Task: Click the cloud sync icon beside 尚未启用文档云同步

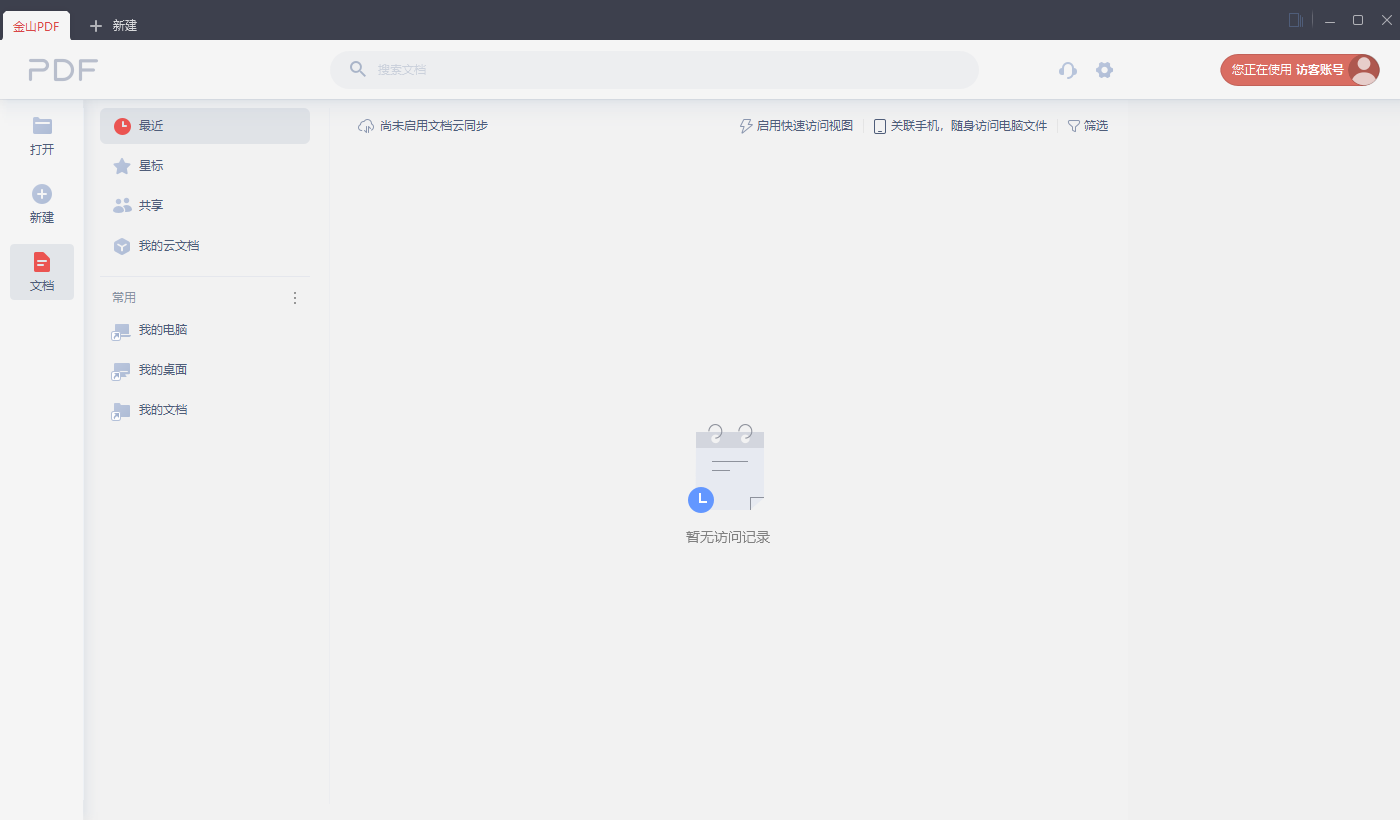Action: coord(365,126)
